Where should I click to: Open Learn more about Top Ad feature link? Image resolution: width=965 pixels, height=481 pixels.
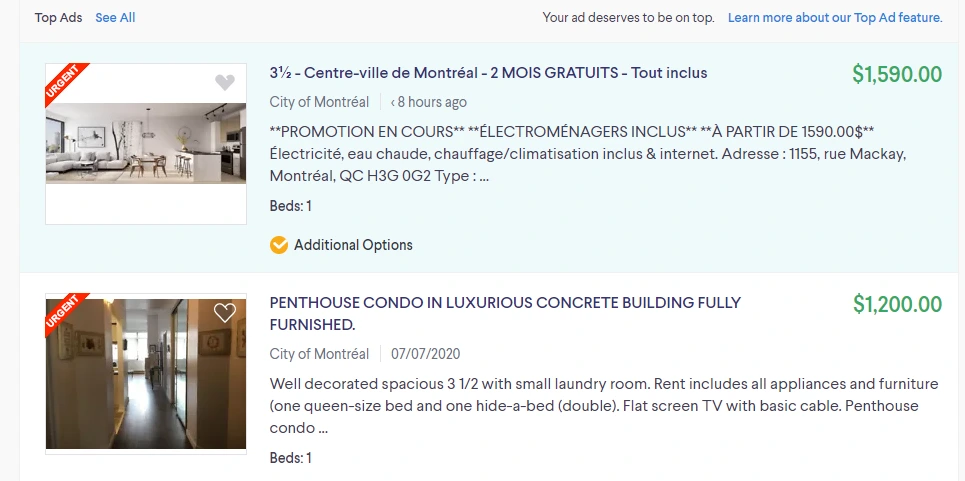[835, 18]
